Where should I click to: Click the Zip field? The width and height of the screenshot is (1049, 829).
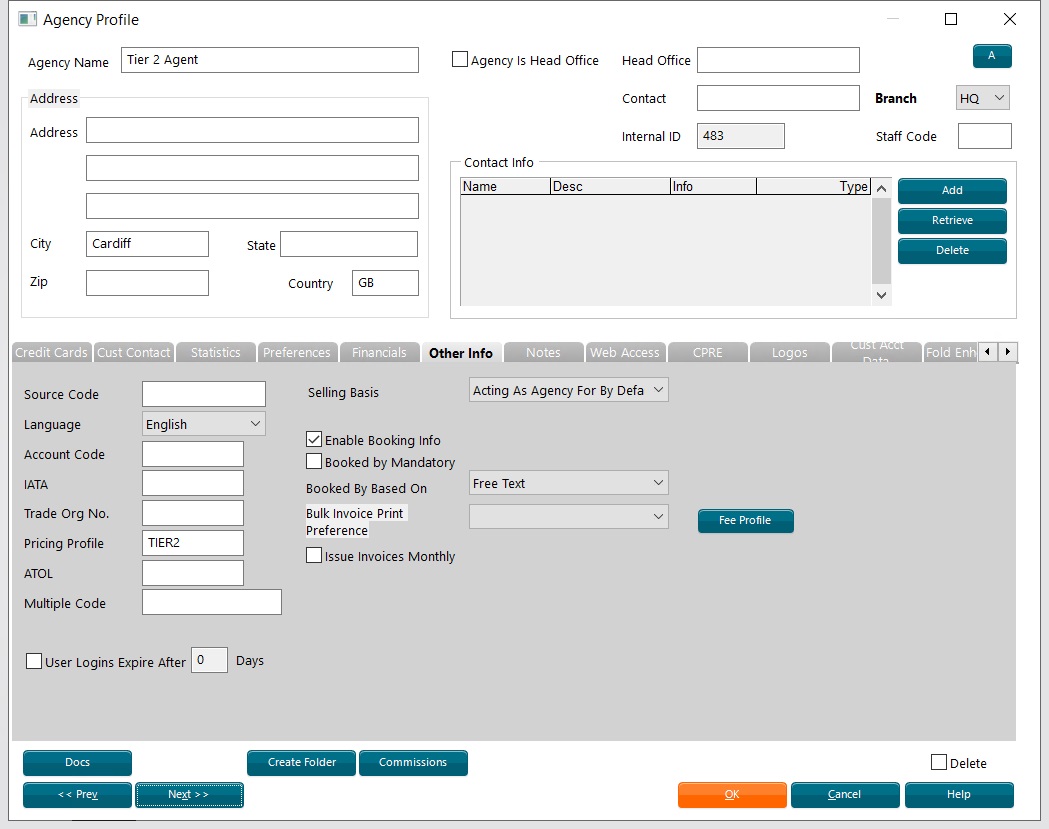[x=147, y=282]
